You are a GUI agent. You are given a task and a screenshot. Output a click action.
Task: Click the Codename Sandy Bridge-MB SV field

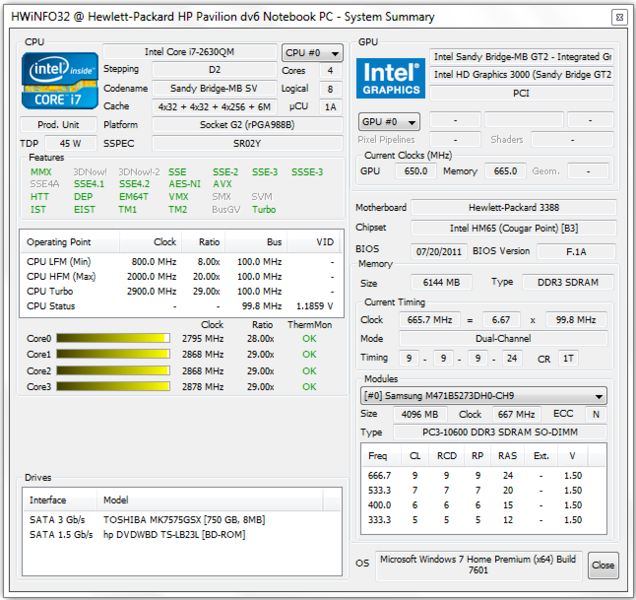(x=211, y=88)
